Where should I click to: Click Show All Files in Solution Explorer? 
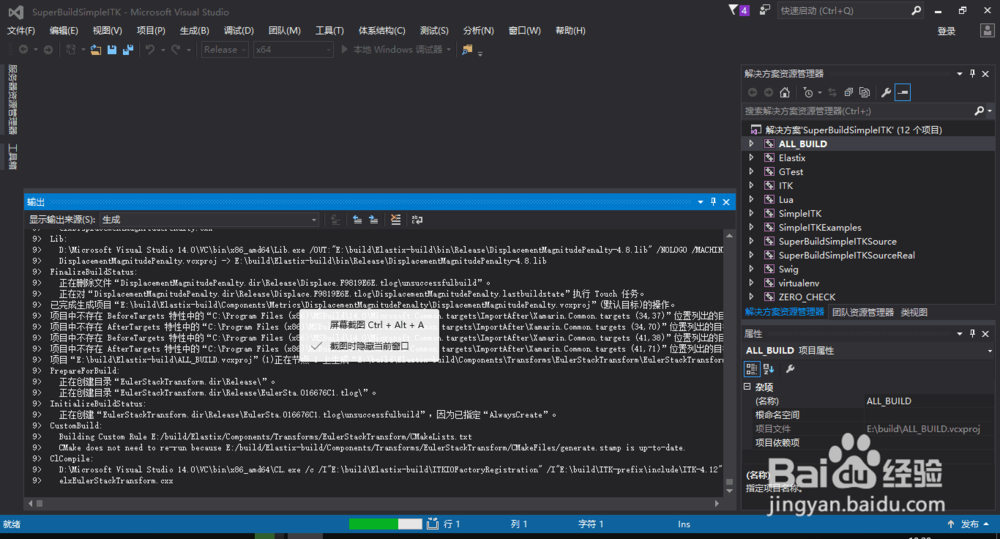pyautogui.click(x=865, y=92)
